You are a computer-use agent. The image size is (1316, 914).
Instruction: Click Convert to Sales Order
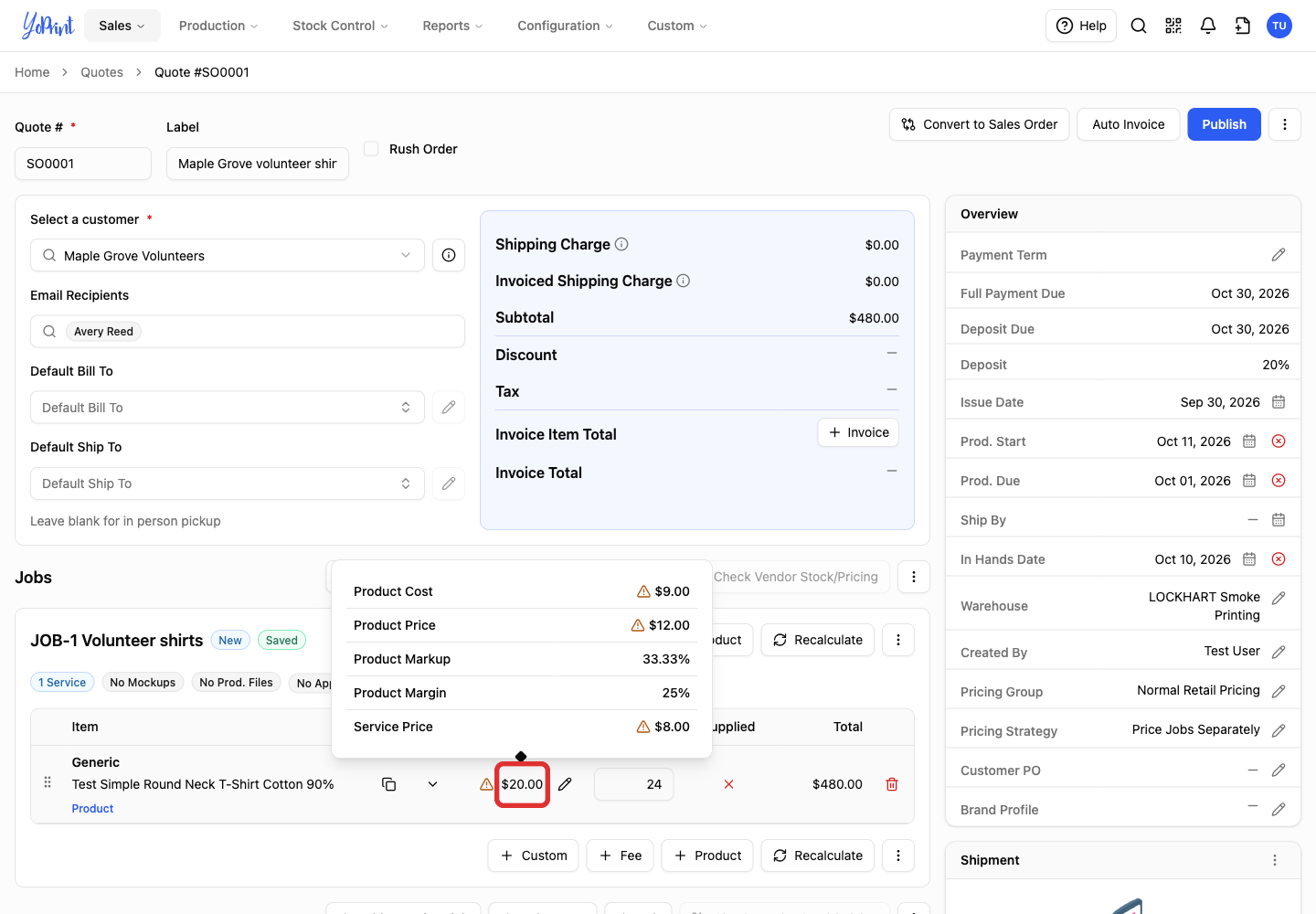coord(979,124)
